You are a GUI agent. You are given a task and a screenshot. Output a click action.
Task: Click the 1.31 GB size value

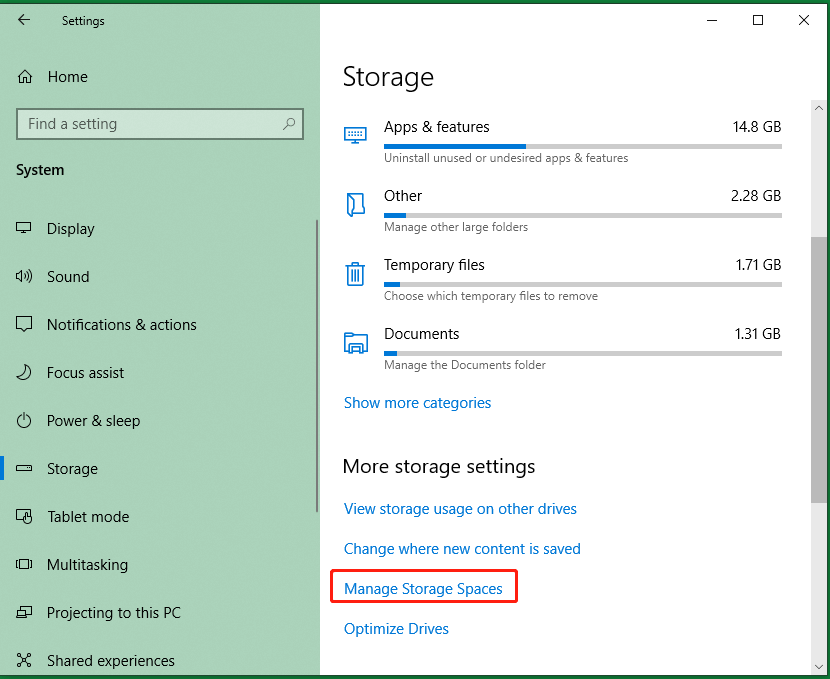[x=757, y=334]
